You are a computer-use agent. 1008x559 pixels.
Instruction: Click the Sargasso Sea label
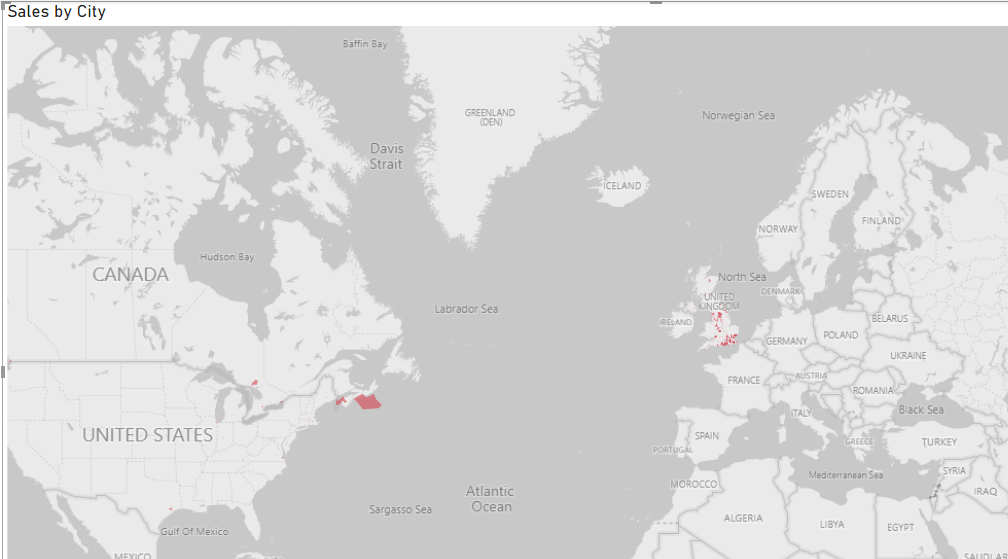pos(400,510)
